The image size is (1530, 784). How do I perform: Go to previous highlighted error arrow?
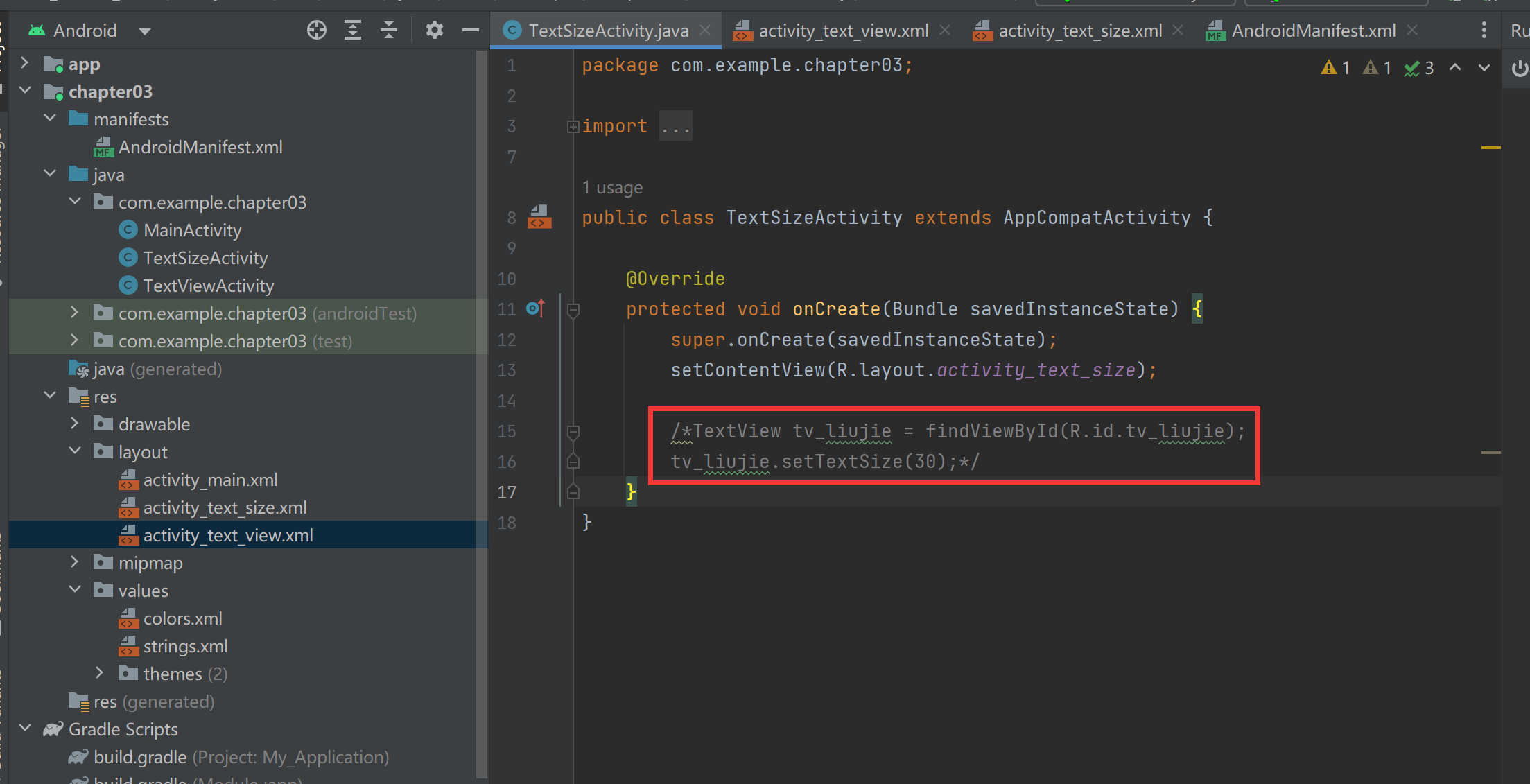1455,68
